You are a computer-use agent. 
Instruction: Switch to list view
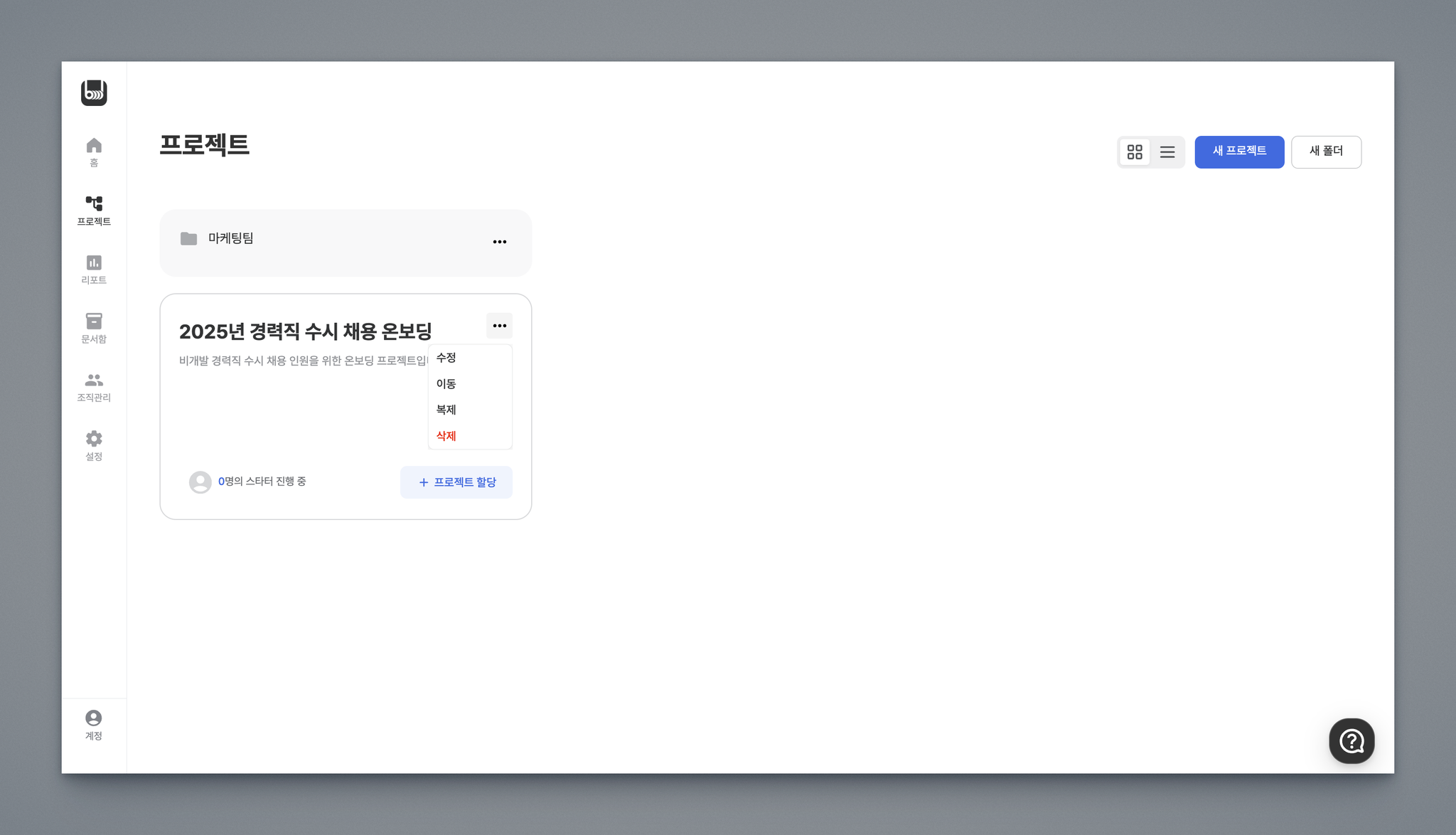(1167, 152)
